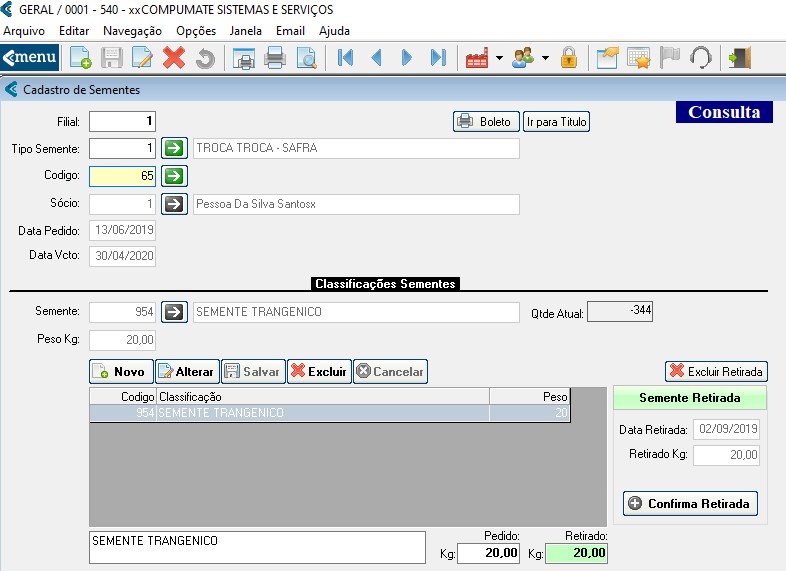Click the red X delete toolbar icon
786x571 pixels.
coord(174,58)
